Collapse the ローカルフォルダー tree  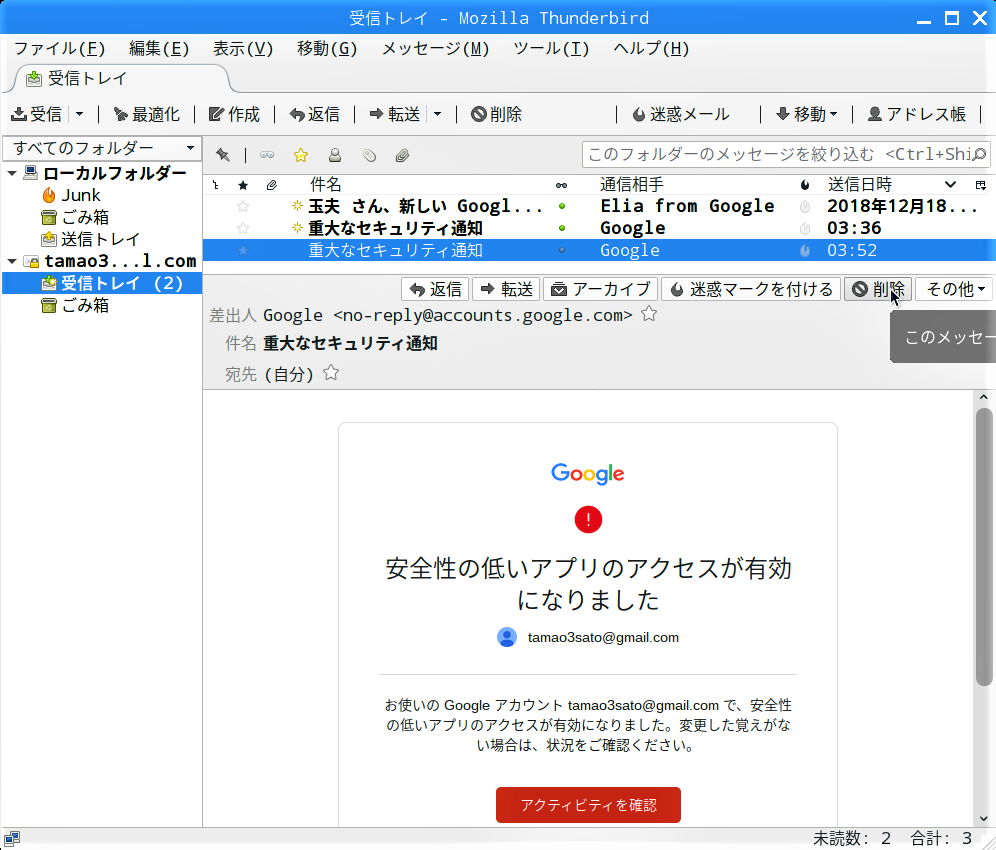12,173
